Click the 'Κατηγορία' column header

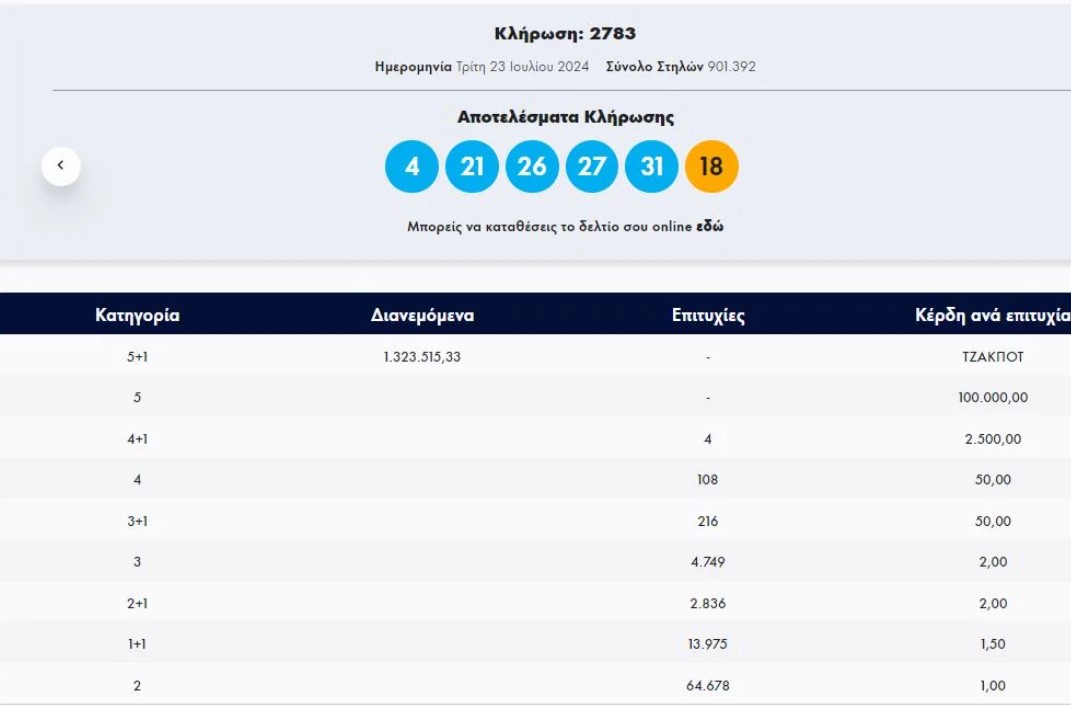click(x=137, y=315)
